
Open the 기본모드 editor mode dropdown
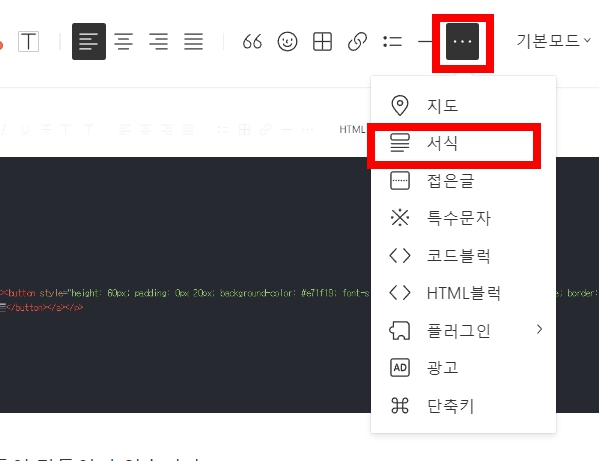pos(554,40)
